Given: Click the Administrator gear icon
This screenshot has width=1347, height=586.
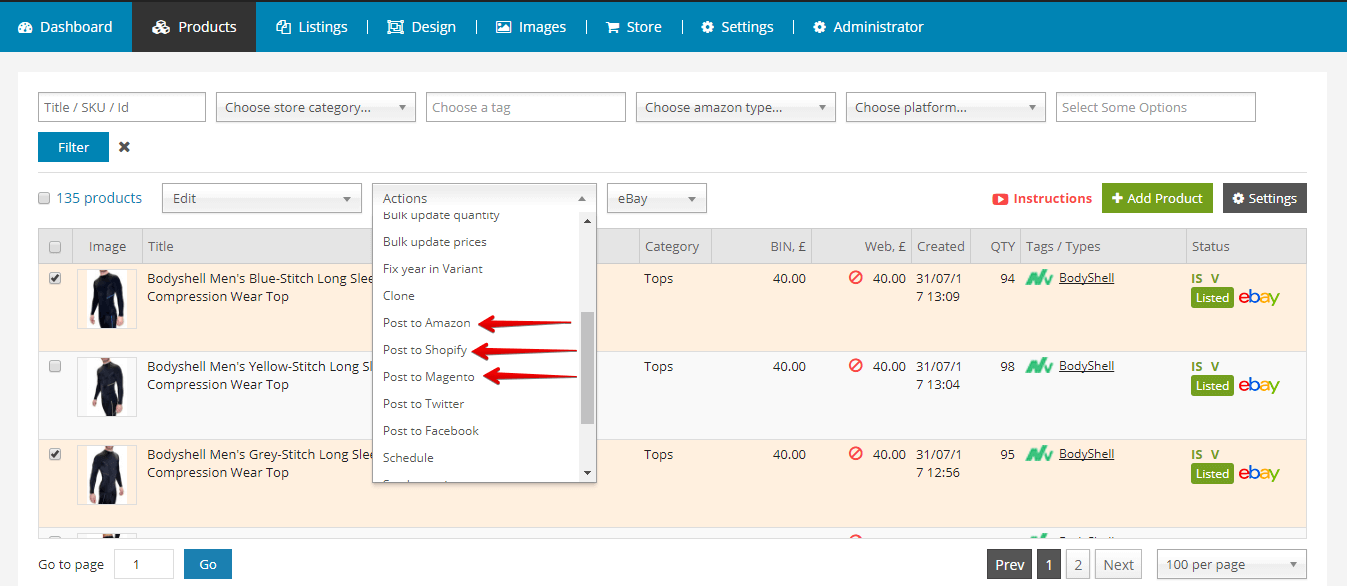Looking at the screenshot, I should 818,27.
